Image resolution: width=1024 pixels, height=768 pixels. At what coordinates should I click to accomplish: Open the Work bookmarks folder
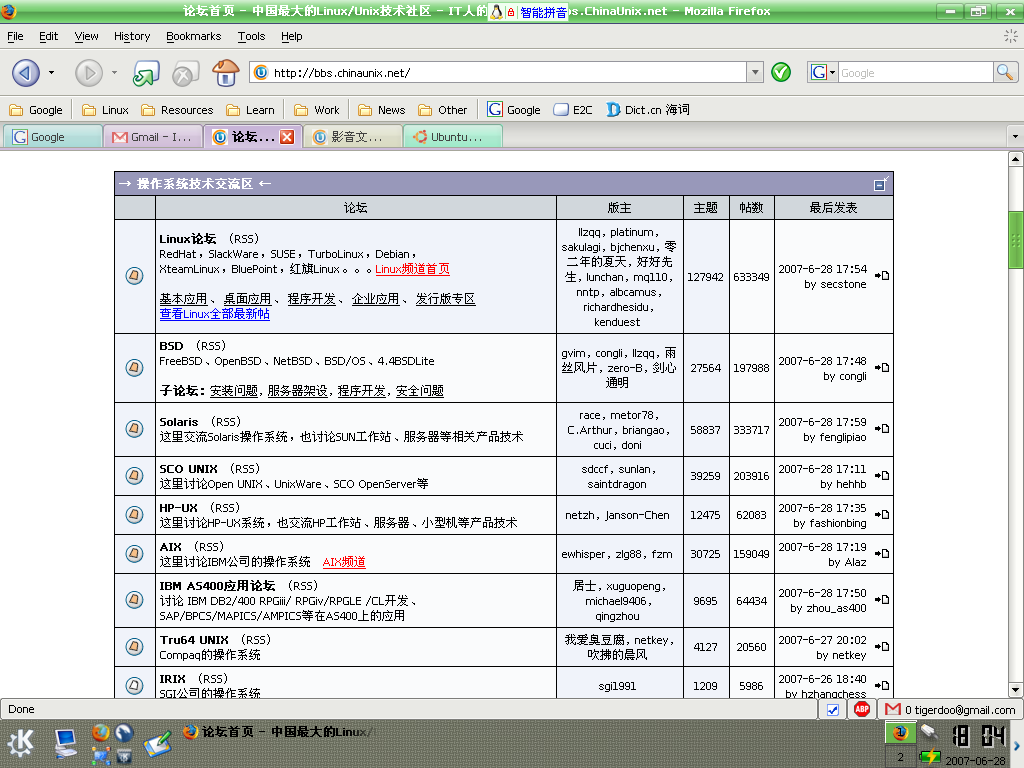317,110
